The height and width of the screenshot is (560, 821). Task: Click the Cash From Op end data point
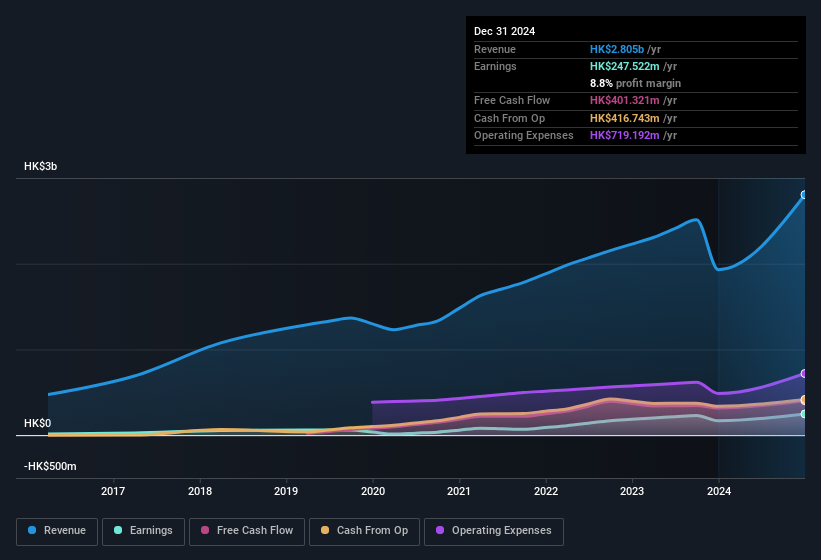804,400
